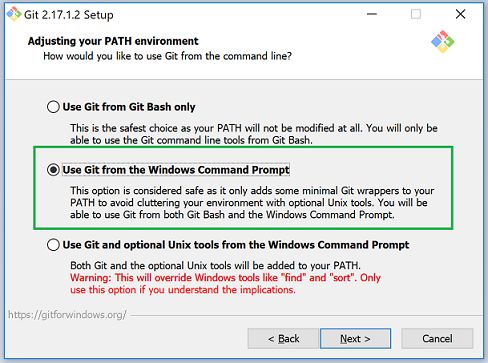Click the 'Git 2.17.1.2 Setup' title text
The height and width of the screenshot is (363, 488).
(x=69, y=15)
